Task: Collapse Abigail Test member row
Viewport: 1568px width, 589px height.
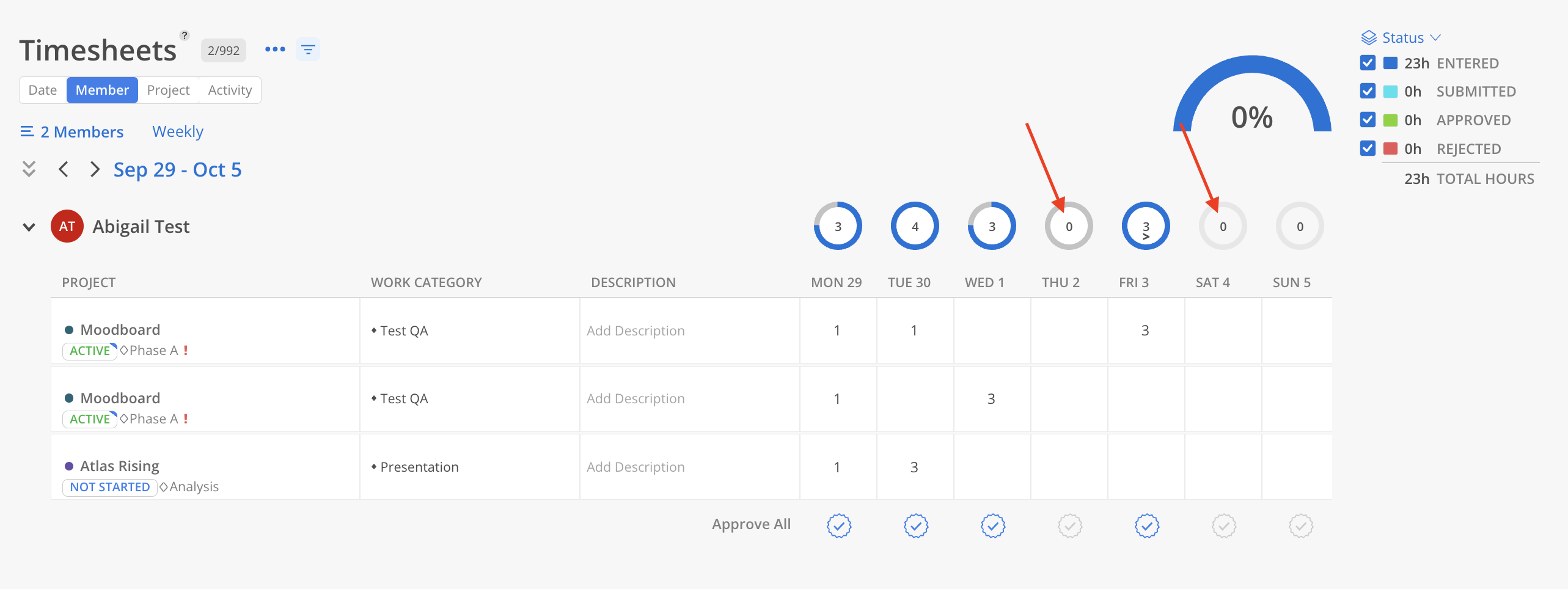Action: point(29,227)
